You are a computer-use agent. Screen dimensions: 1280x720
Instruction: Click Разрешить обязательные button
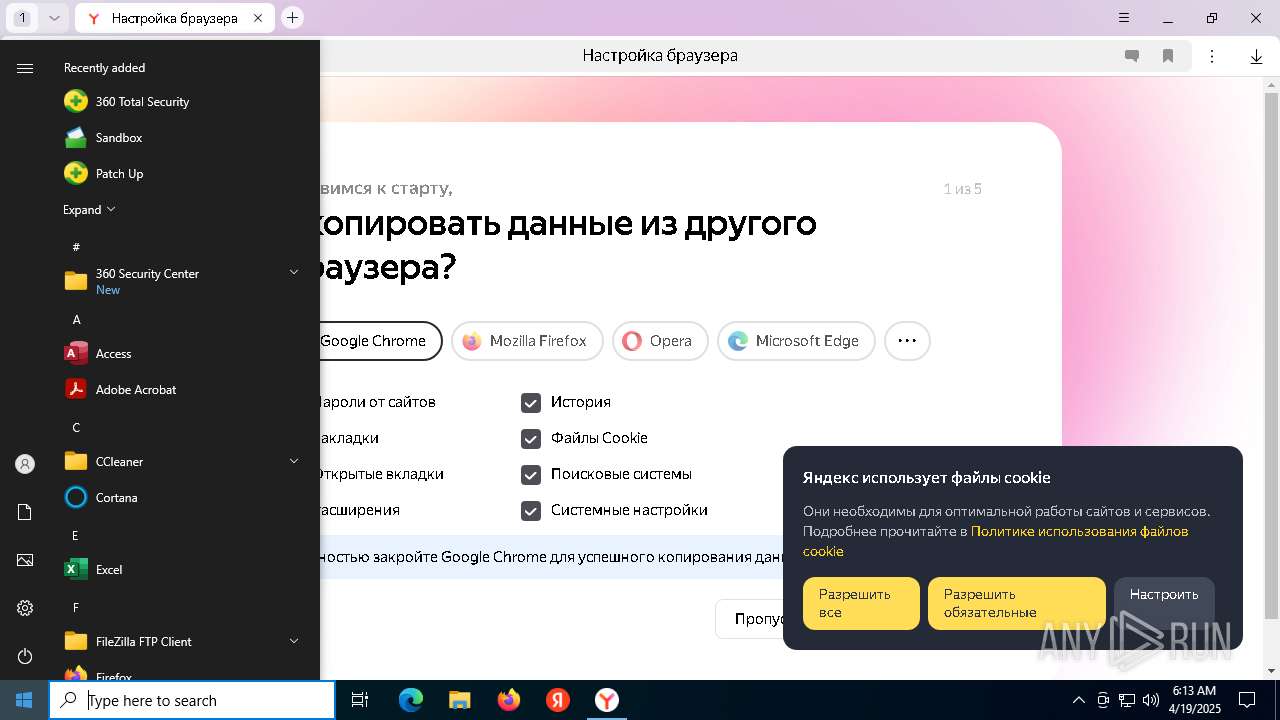point(1017,603)
